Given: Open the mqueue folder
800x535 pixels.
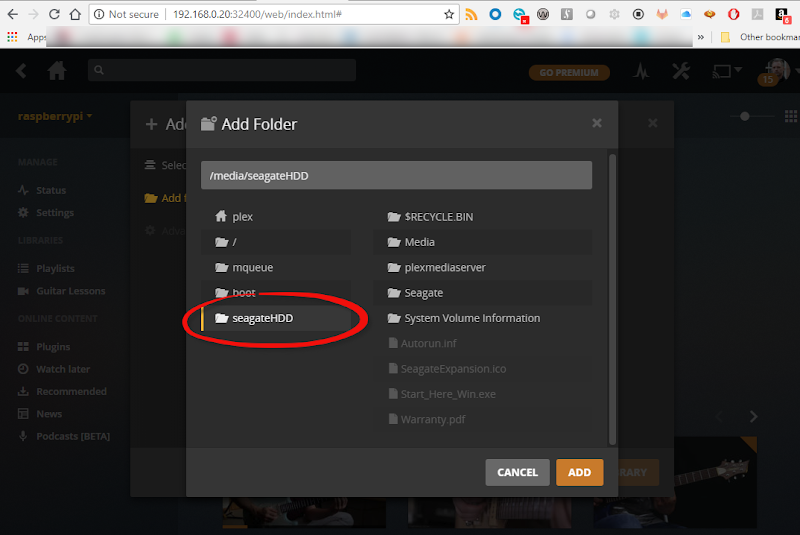Looking at the screenshot, I should click(276, 267).
